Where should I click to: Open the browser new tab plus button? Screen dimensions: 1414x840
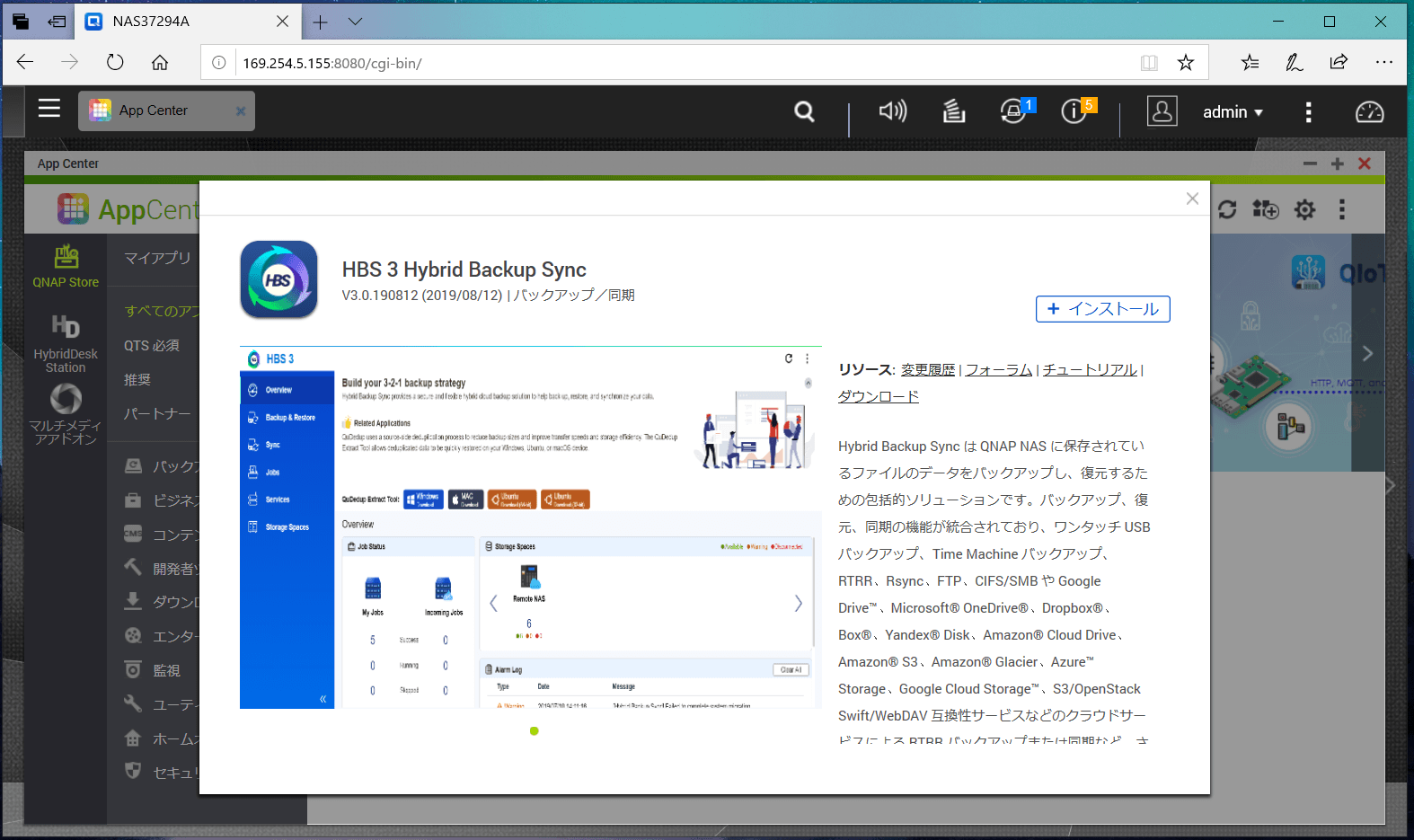pyautogui.click(x=320, y=22)
